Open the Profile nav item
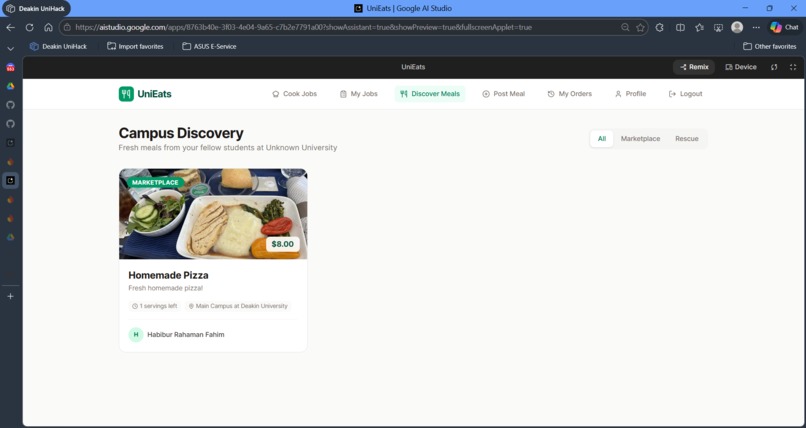The height and width of the screenshot is (428, 806). 631,94
